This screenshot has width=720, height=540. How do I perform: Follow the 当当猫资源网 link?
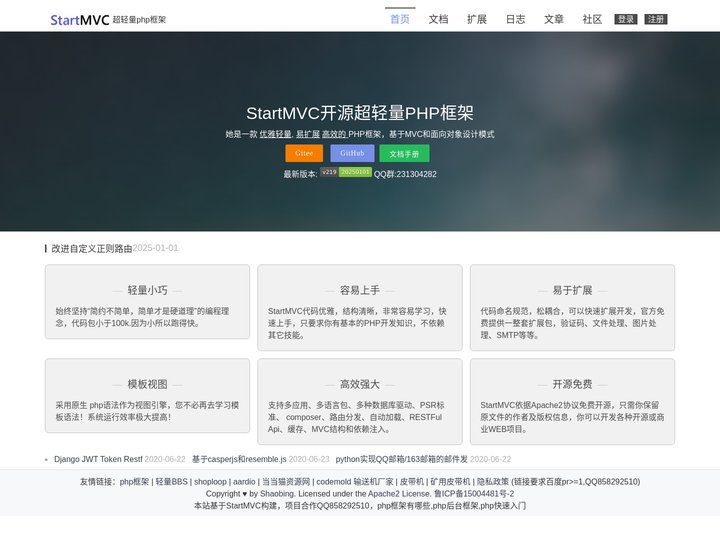point(286,482)
